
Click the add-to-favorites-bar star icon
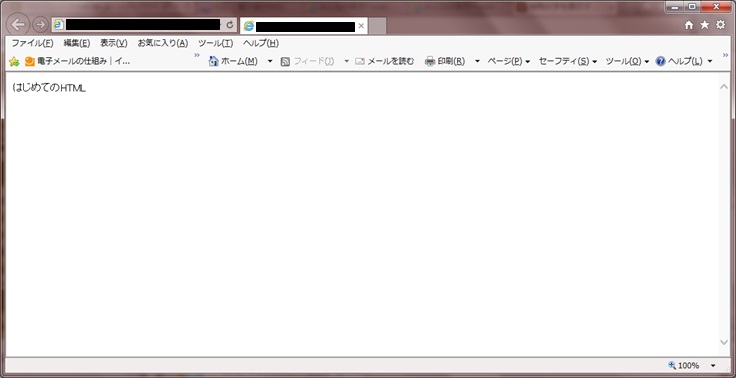pos(14,61)
